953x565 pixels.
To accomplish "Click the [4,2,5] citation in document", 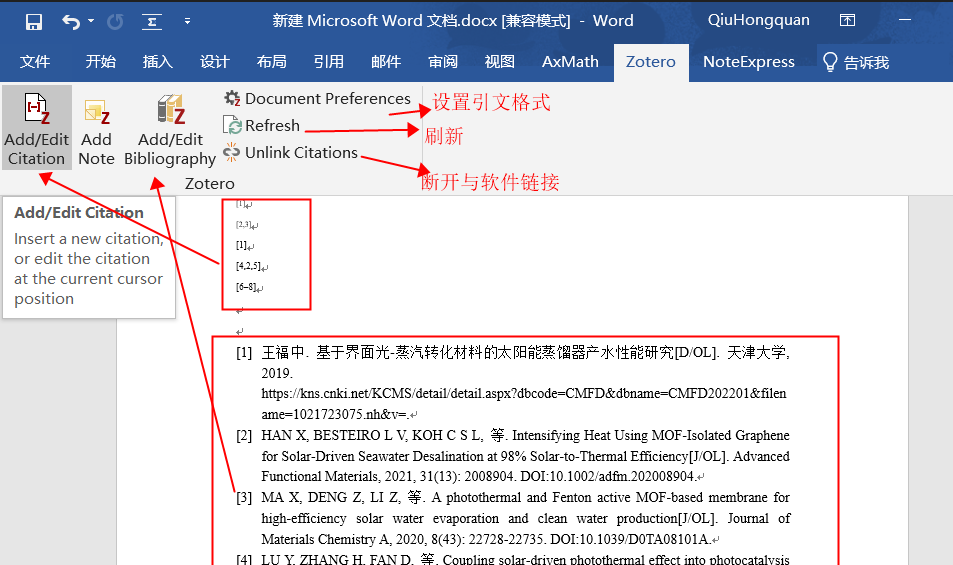I will [248, 266].
